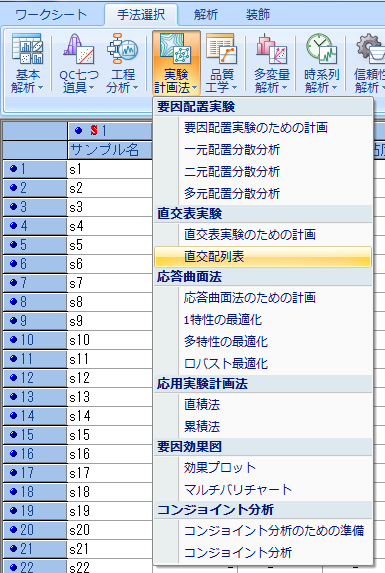Select row header 1
385x573 pixels.
click(35, 169)
